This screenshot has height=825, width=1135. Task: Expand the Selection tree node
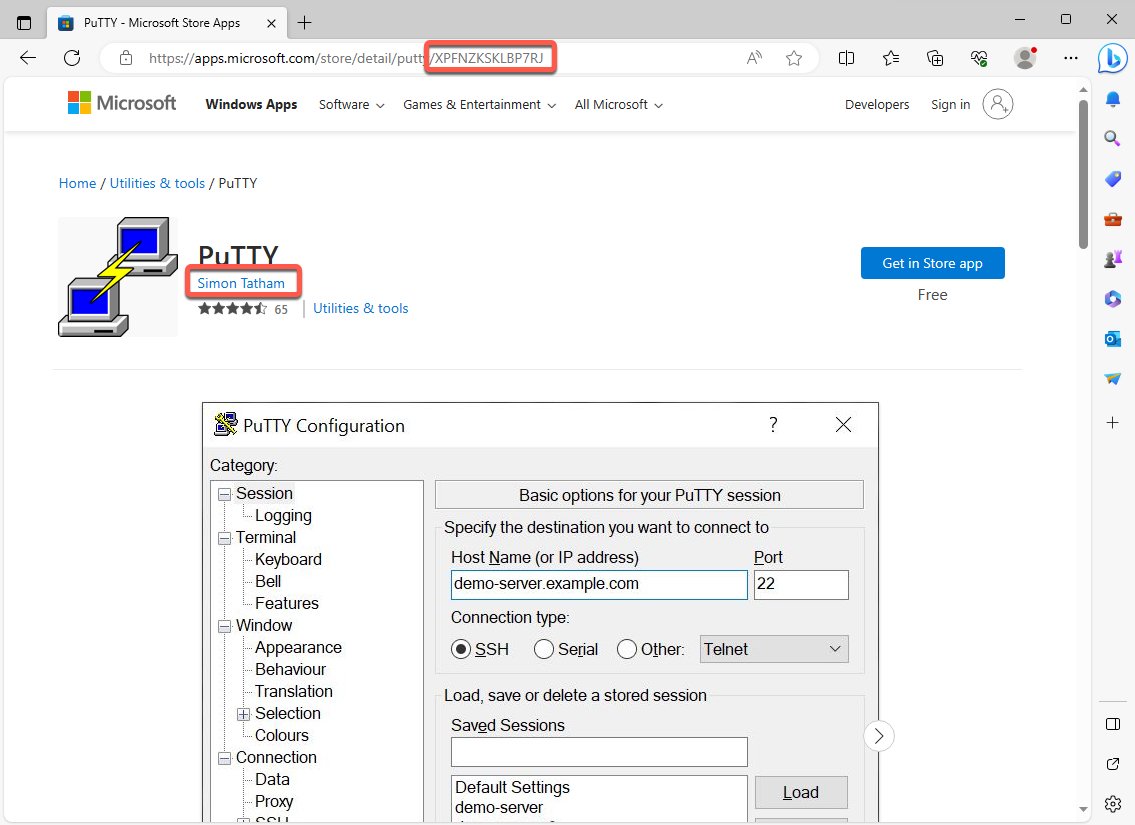244,714
